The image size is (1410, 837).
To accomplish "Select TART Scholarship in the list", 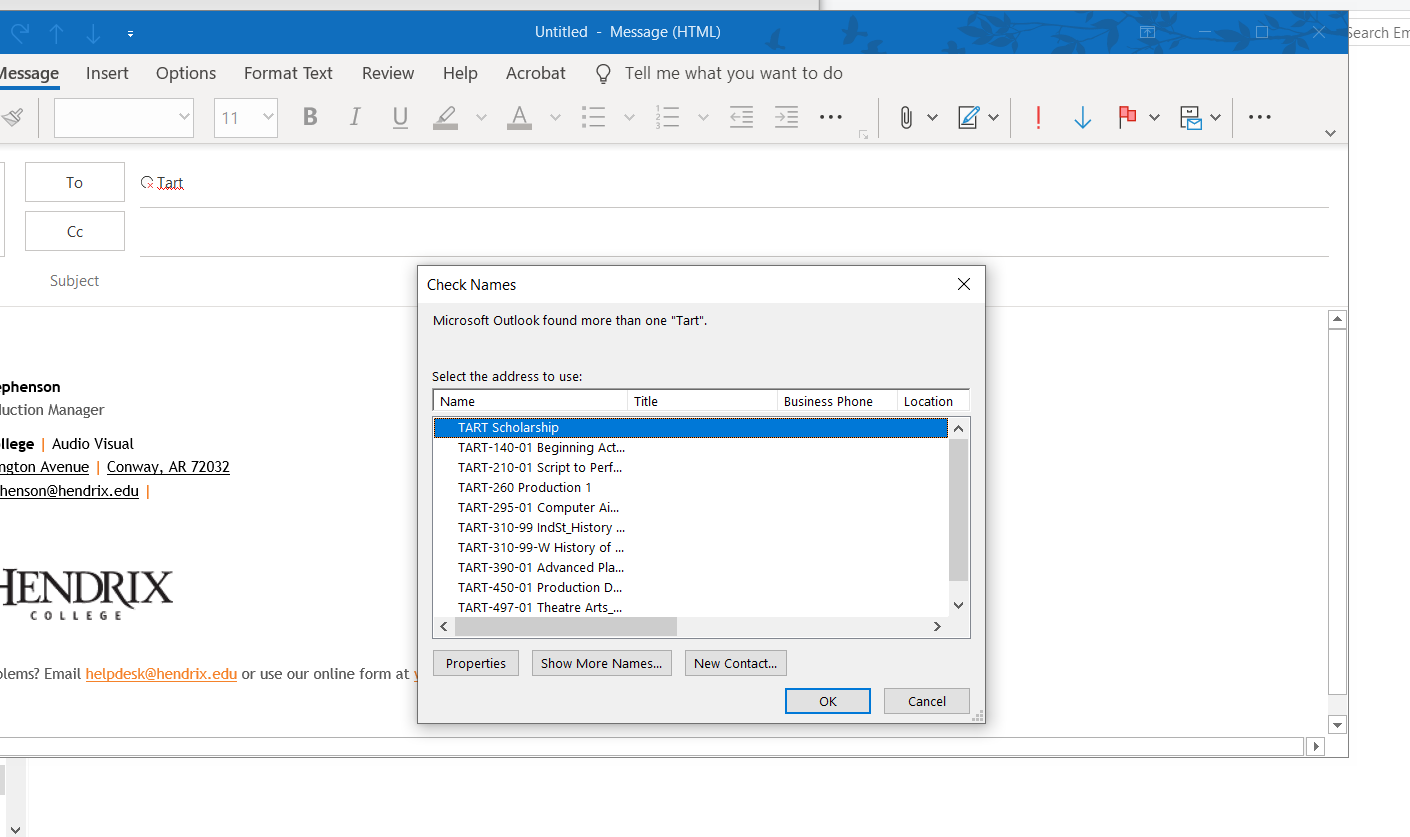I will [691, 427].
